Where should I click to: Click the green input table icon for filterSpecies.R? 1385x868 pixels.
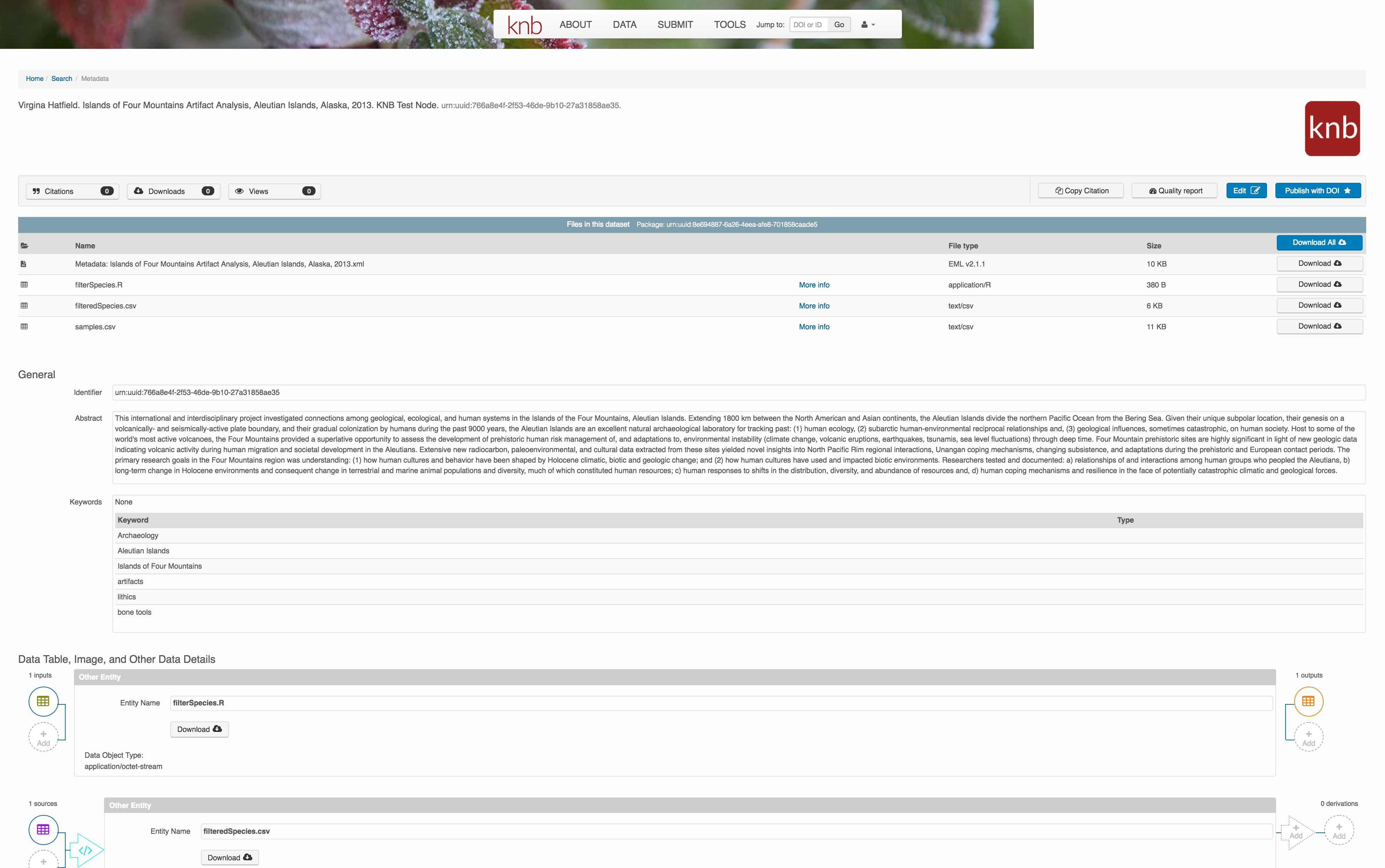coord(43,702)
